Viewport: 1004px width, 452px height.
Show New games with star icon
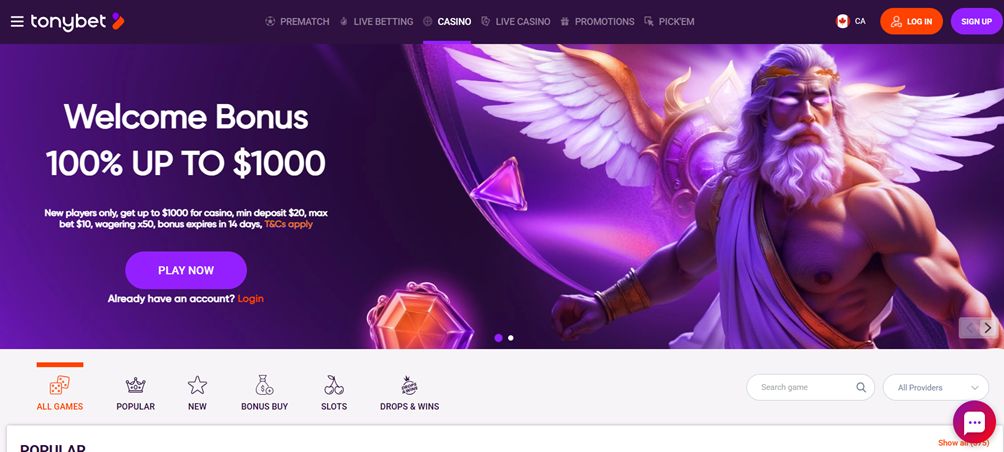197,385
